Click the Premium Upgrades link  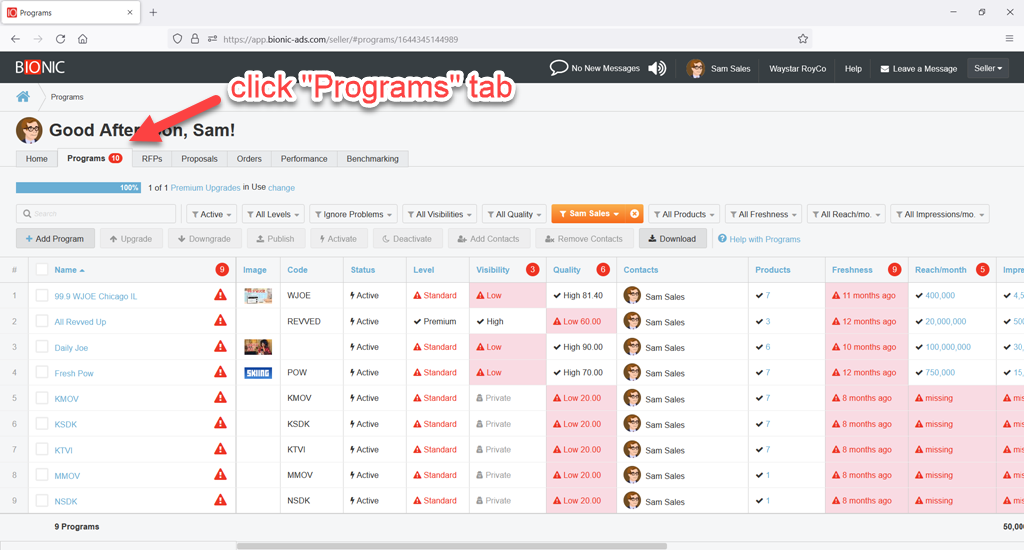coord(205,187)
